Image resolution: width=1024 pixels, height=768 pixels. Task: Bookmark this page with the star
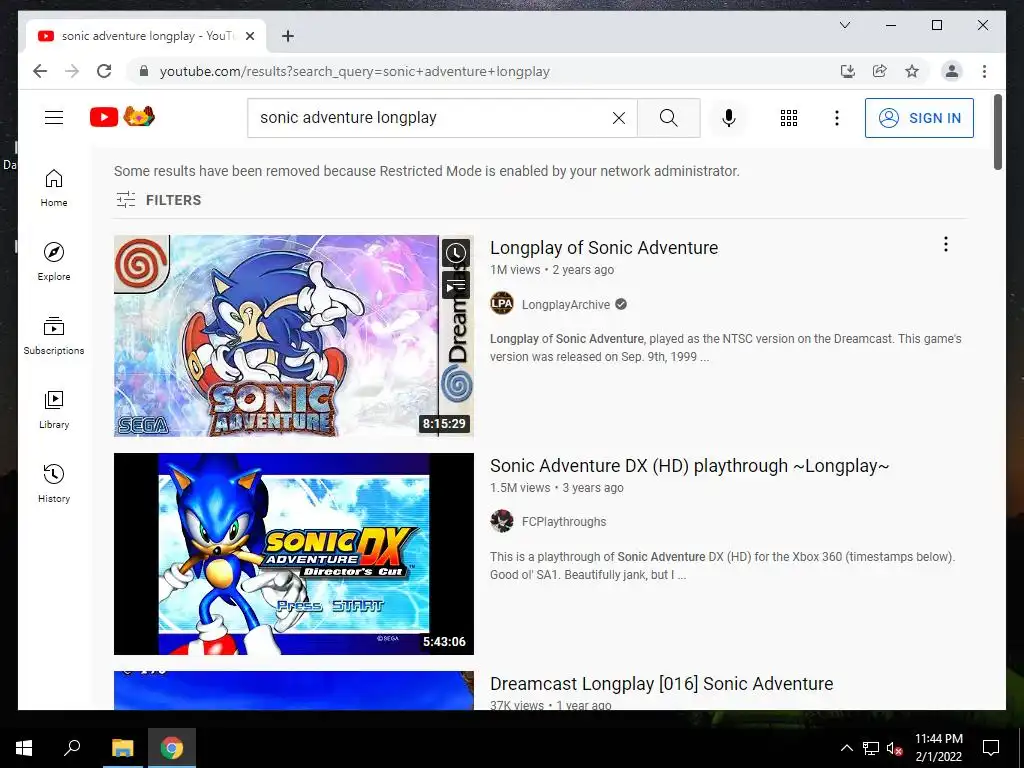point(912,71)
